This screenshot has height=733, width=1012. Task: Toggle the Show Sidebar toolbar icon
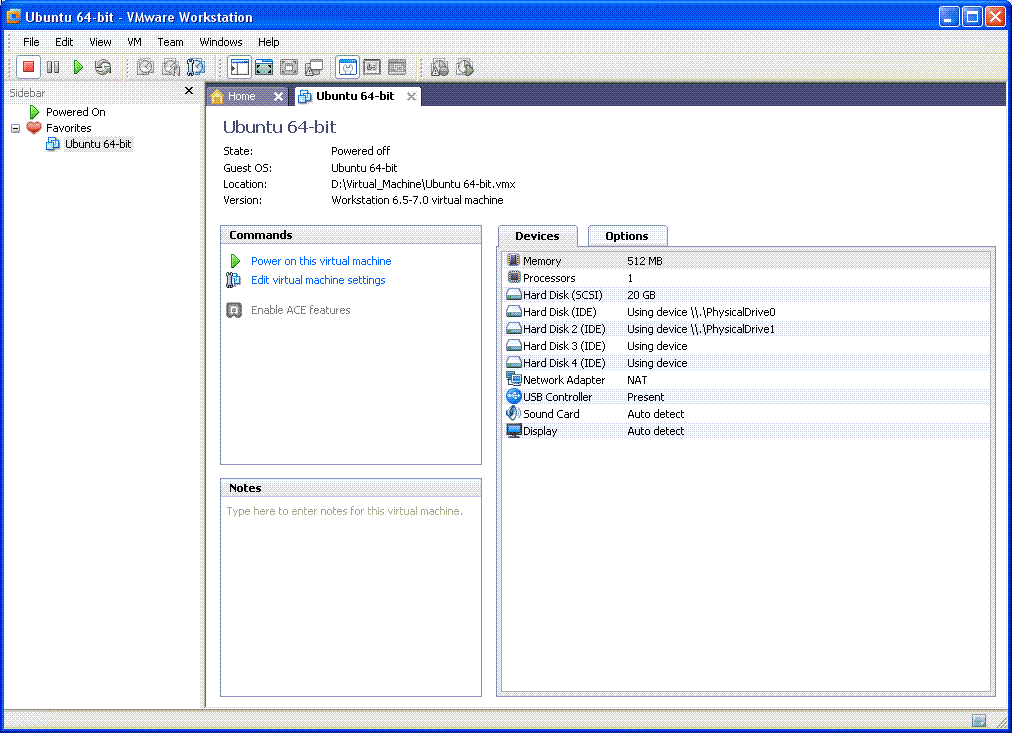click(239, 67)
